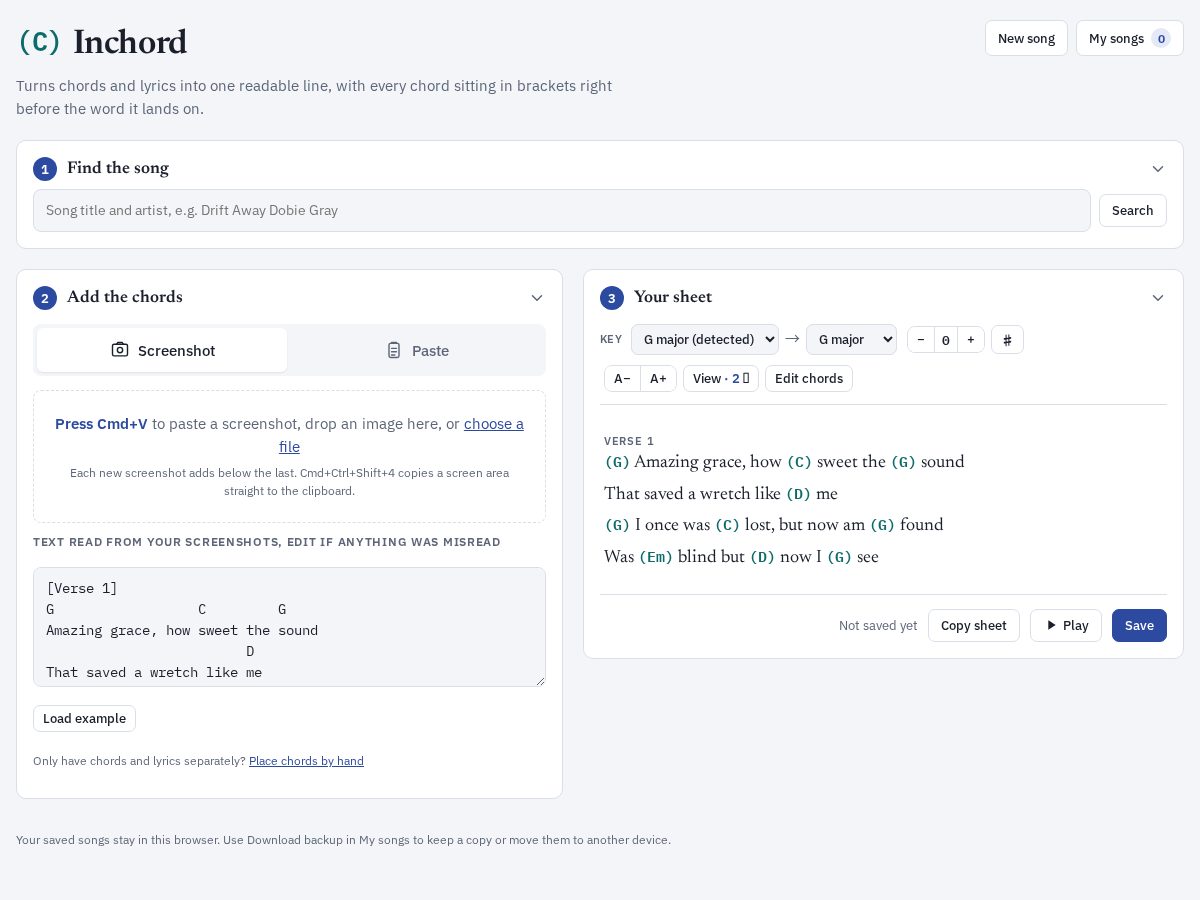This screenshot has height=900, width=1200.
Task: Click the My songs count badge 0
Action: pos(1161,38)
